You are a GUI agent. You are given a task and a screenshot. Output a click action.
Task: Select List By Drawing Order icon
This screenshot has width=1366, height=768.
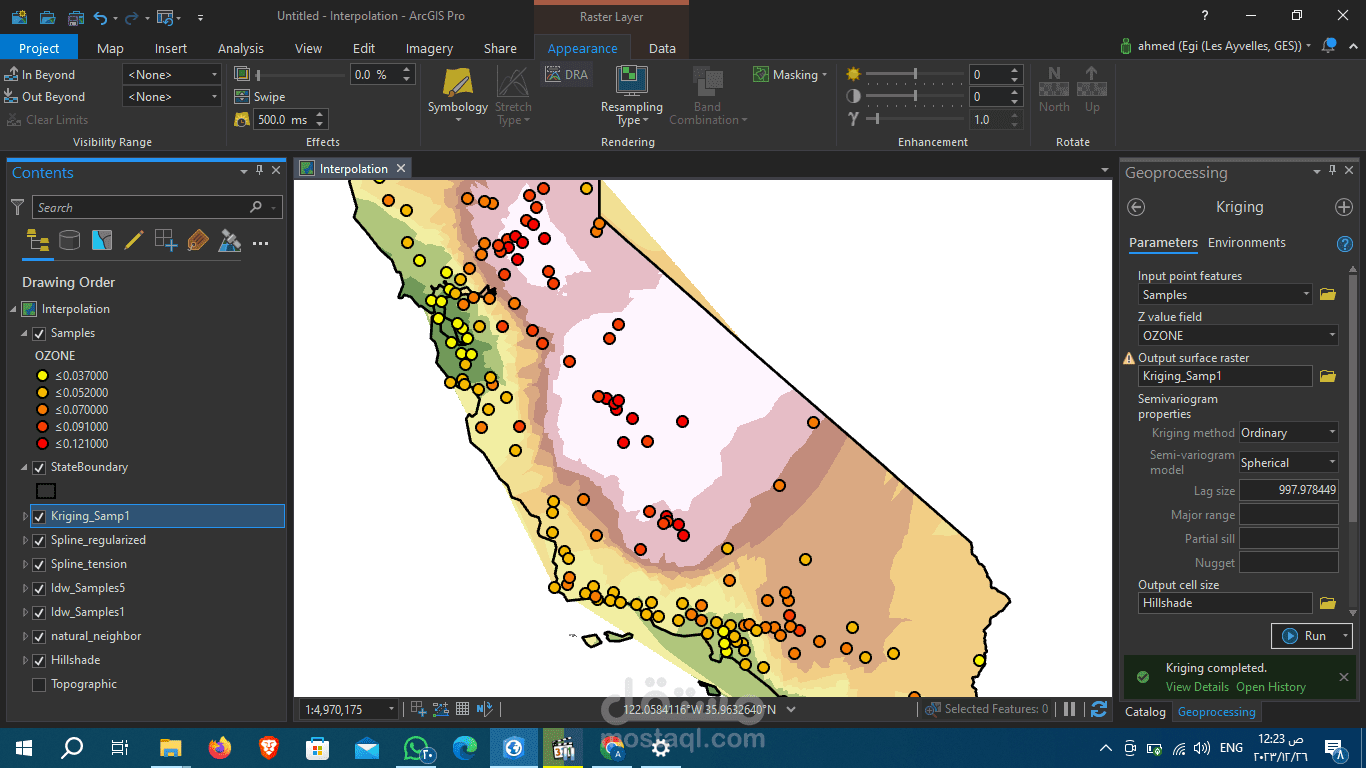pyautogui.click(x=38, y=241)
